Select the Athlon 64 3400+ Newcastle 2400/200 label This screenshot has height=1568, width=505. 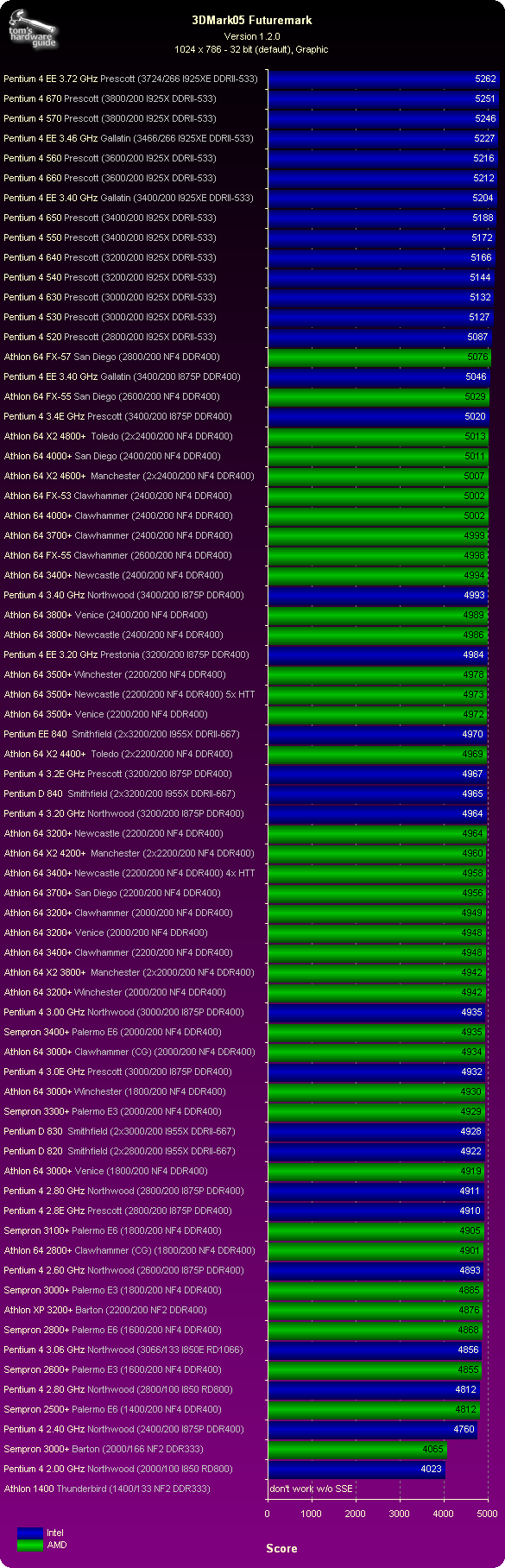click(x=114, y=575)
